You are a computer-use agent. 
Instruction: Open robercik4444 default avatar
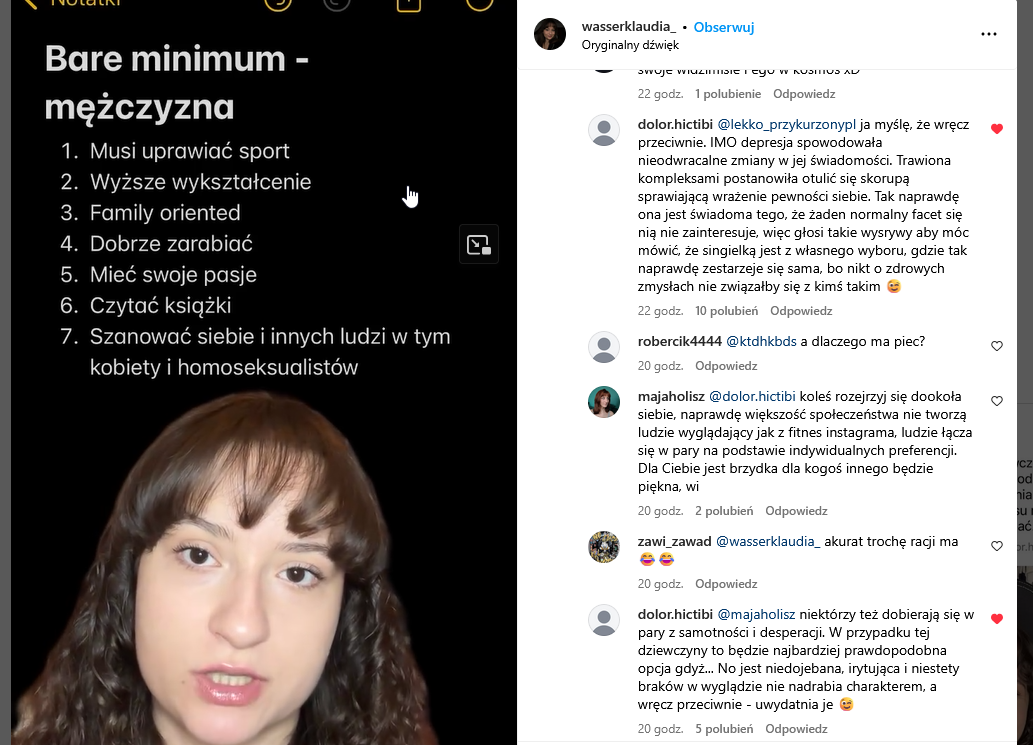pos(603,347)
